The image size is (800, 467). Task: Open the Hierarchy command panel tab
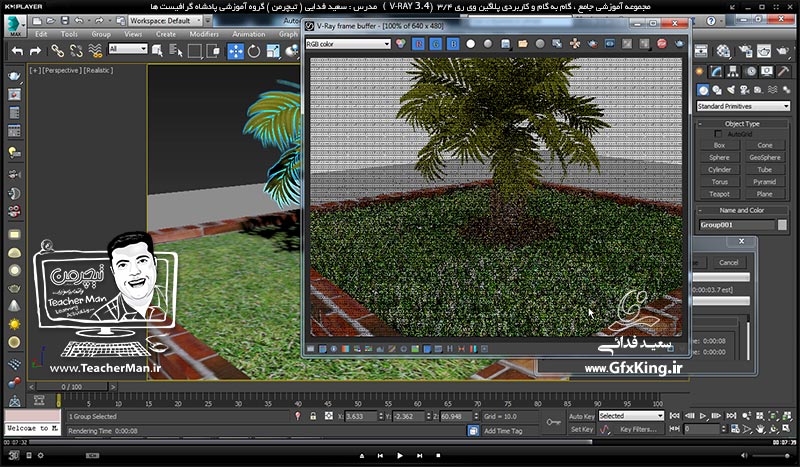(x=733, y=71)
